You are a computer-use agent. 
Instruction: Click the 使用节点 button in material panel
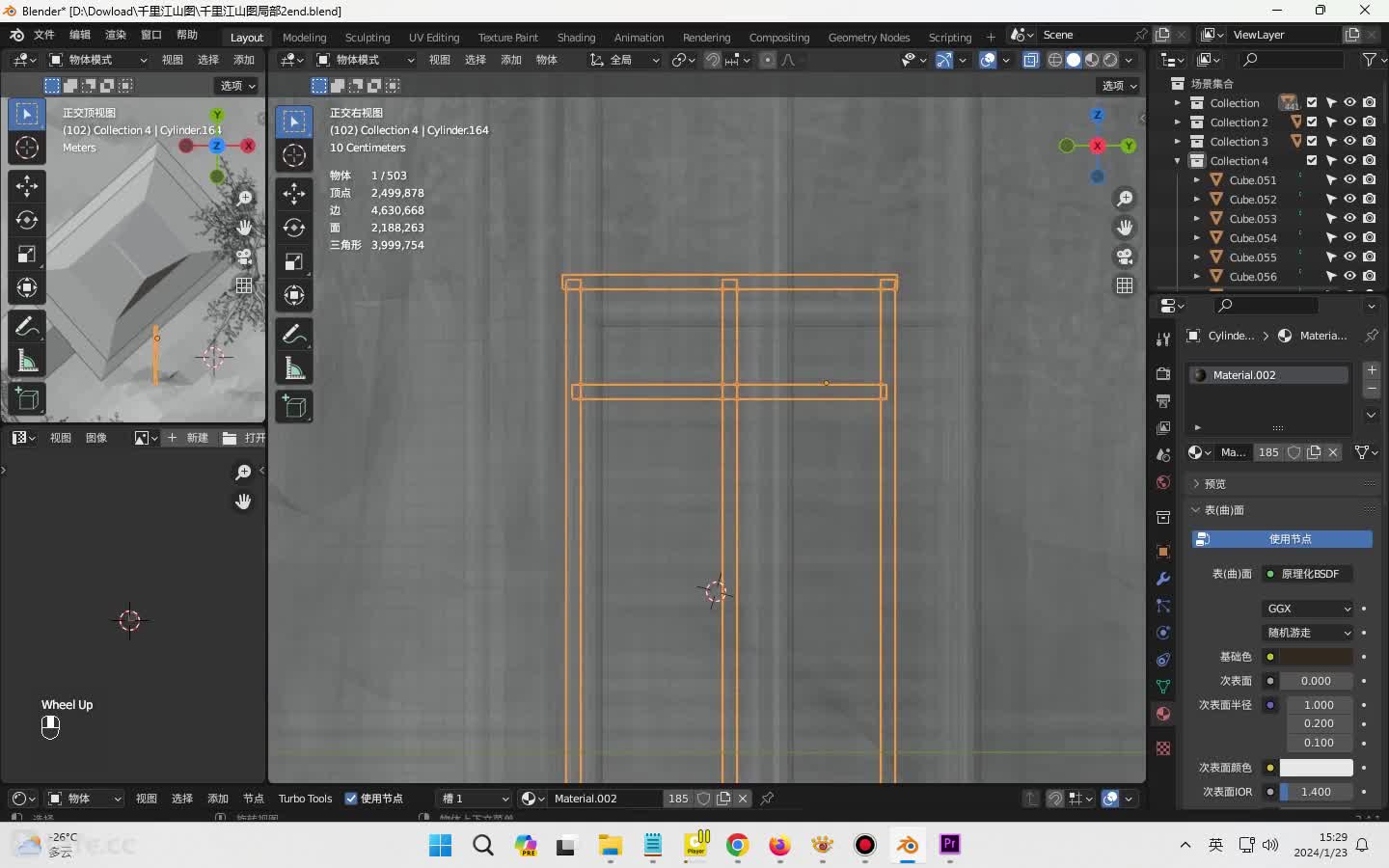point(1282,539)
